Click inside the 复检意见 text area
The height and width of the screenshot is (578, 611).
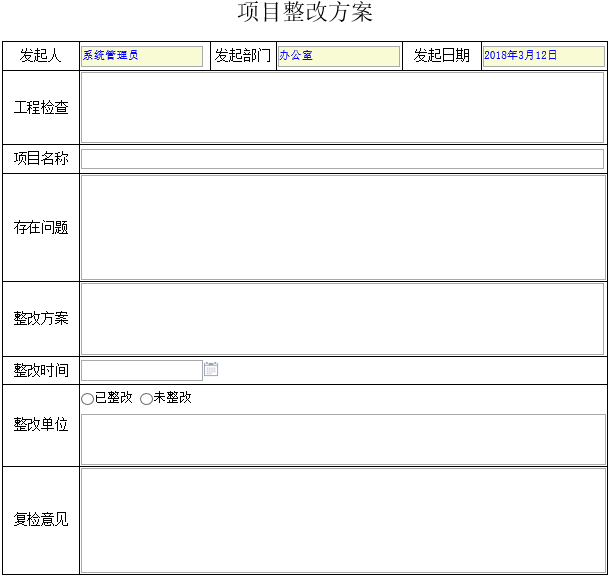click(342, 520)
